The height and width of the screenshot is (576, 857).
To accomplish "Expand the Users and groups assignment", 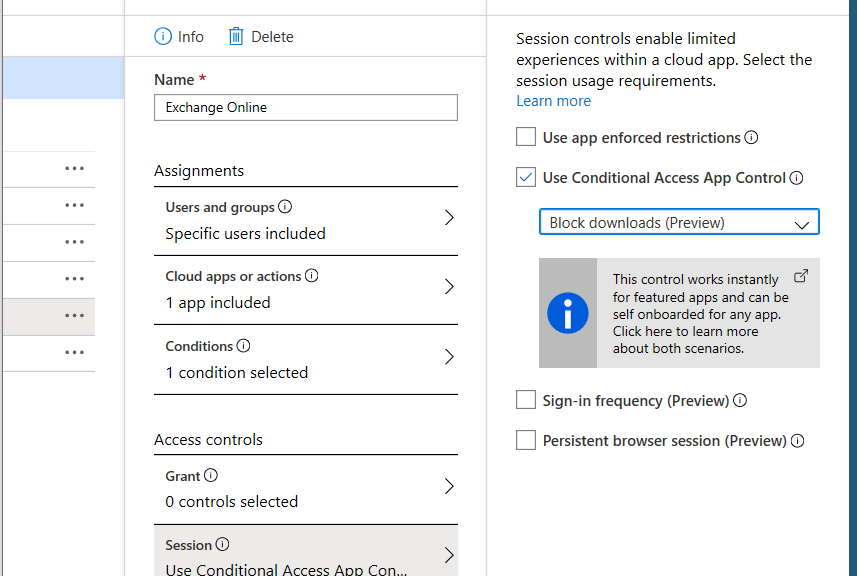I will pos(306,220).
